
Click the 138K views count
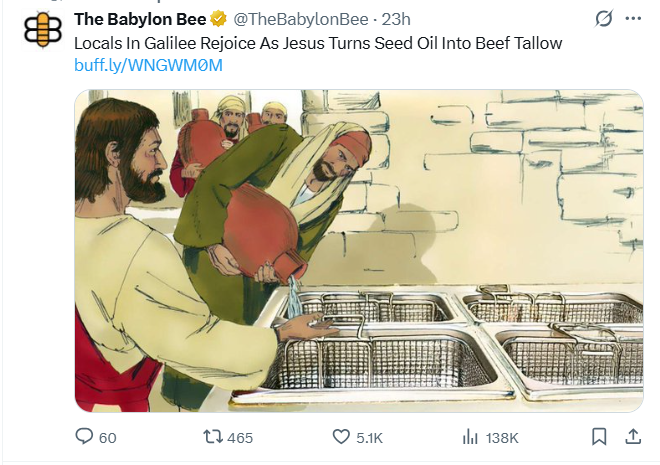pyautogui.click(x=501, y=438)
